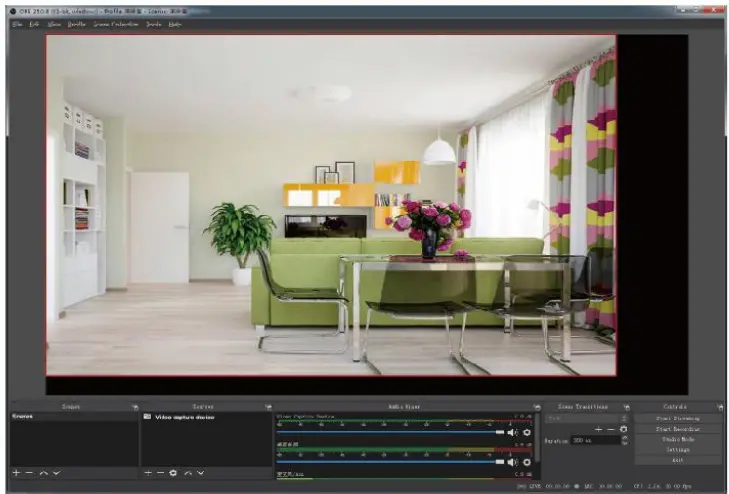Open the scene transition type dropdown

point(587,418)
